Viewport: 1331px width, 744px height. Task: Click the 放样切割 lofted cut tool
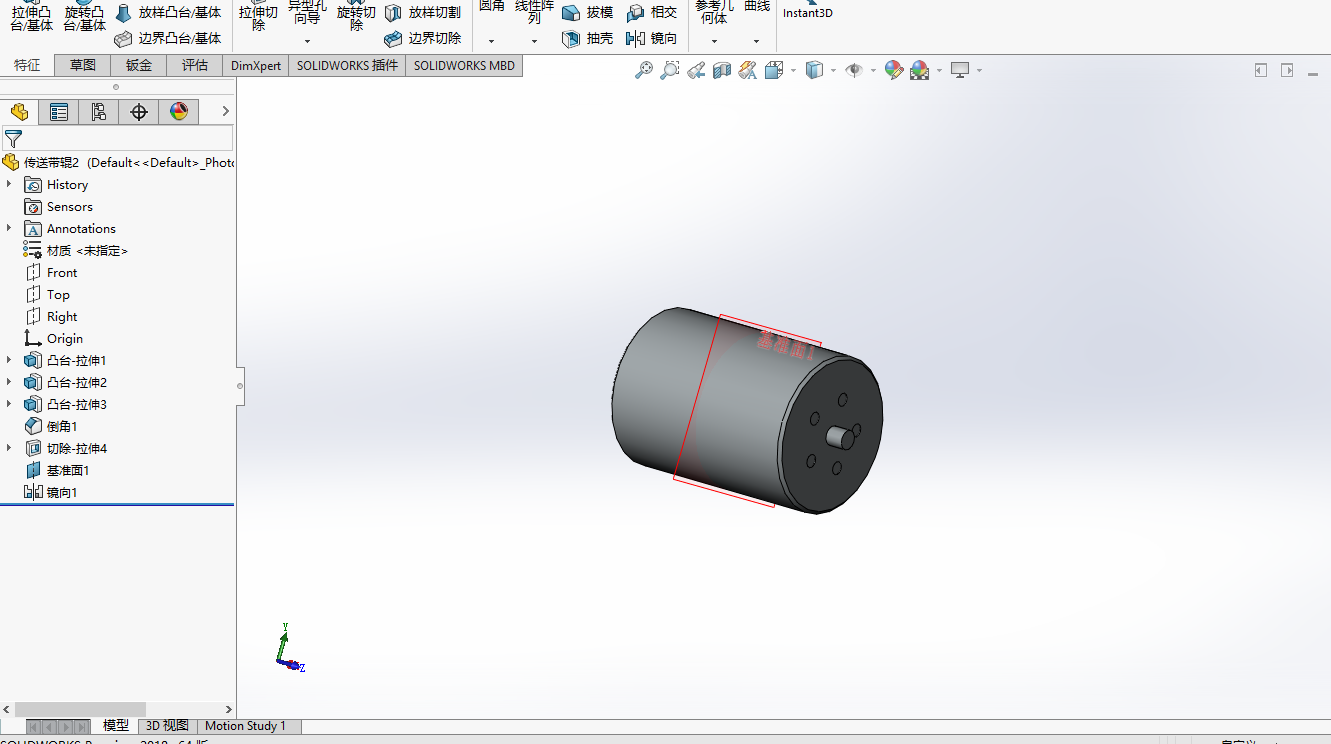click(x=423, y=13)
